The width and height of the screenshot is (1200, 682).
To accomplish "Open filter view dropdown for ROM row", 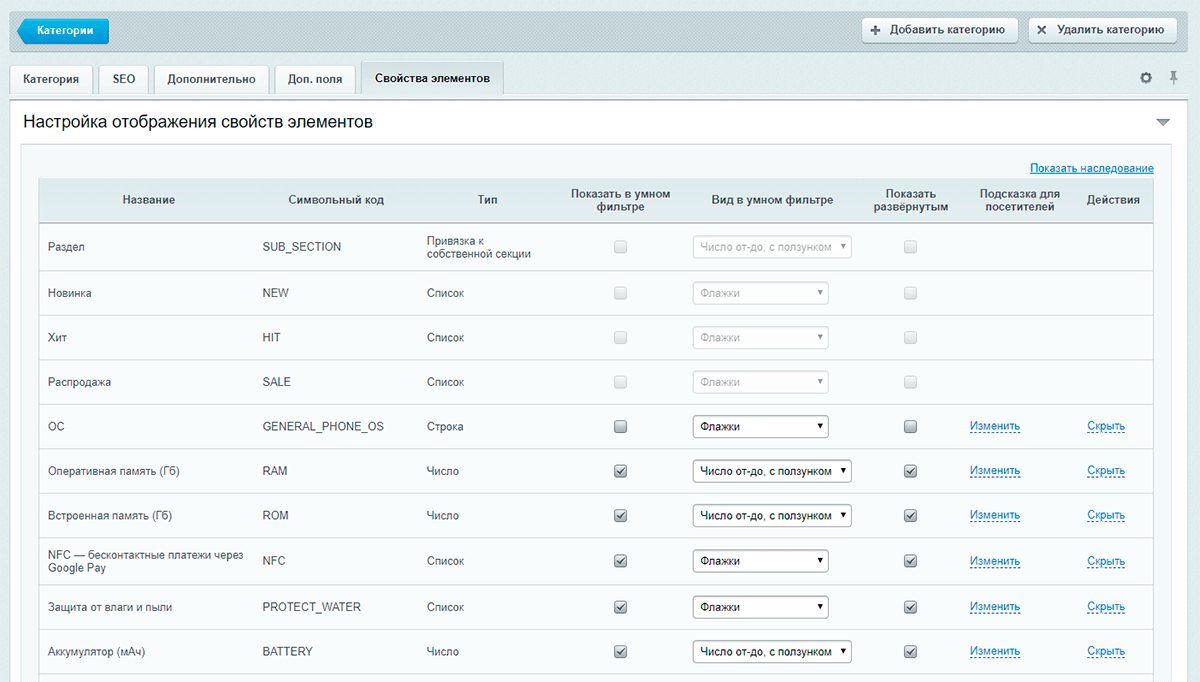I will click(x=771, y=516).
